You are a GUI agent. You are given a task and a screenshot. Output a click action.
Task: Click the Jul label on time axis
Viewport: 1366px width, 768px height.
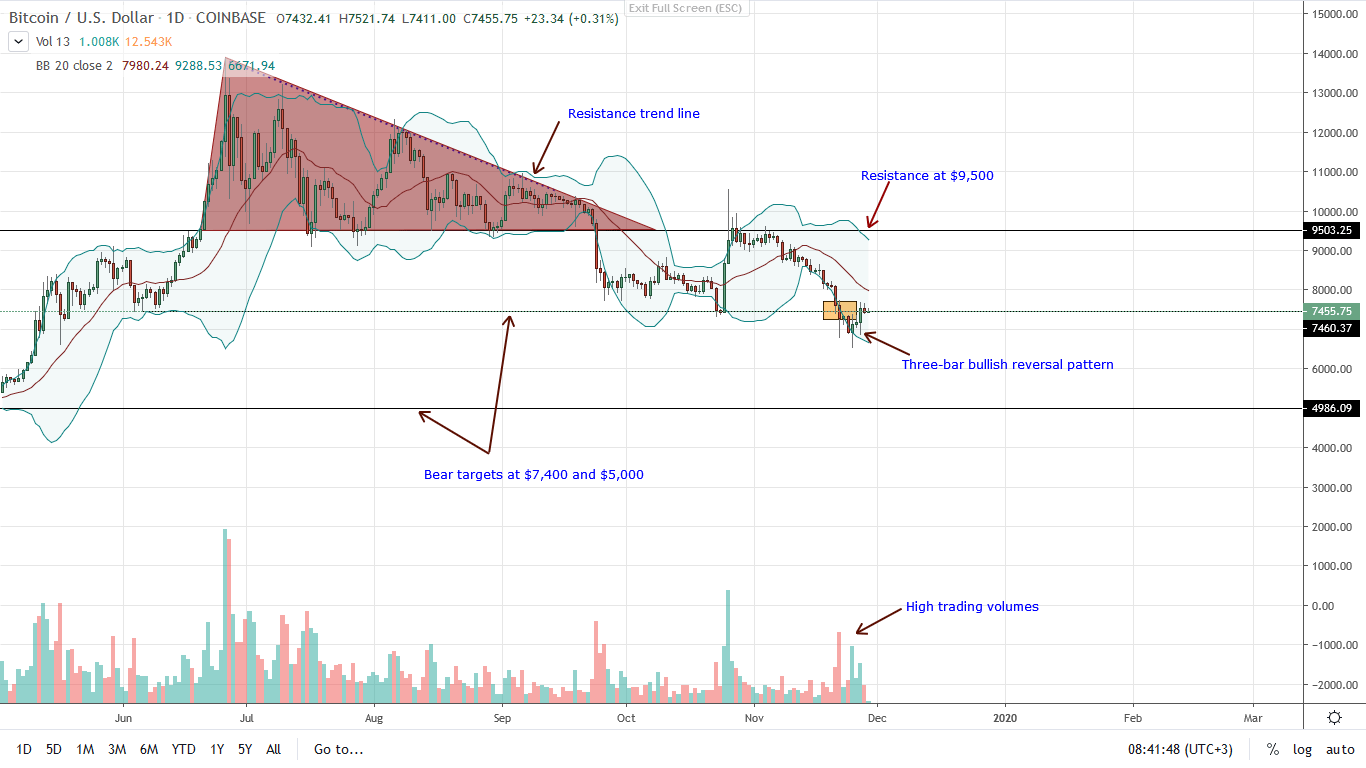[x=246, y=717]
